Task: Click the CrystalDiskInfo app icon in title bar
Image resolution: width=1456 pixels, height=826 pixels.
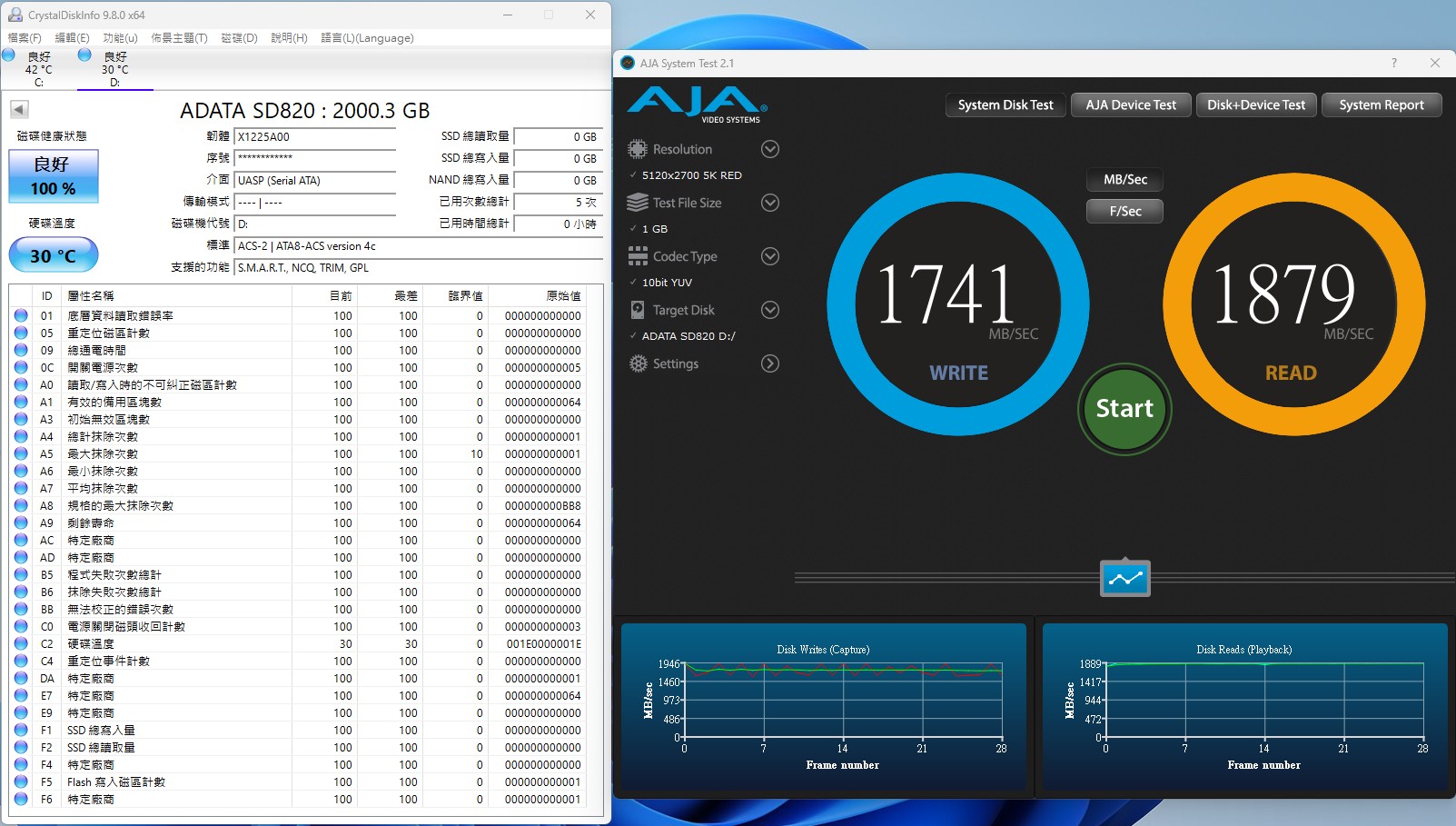Action: [x=15, y=15]
